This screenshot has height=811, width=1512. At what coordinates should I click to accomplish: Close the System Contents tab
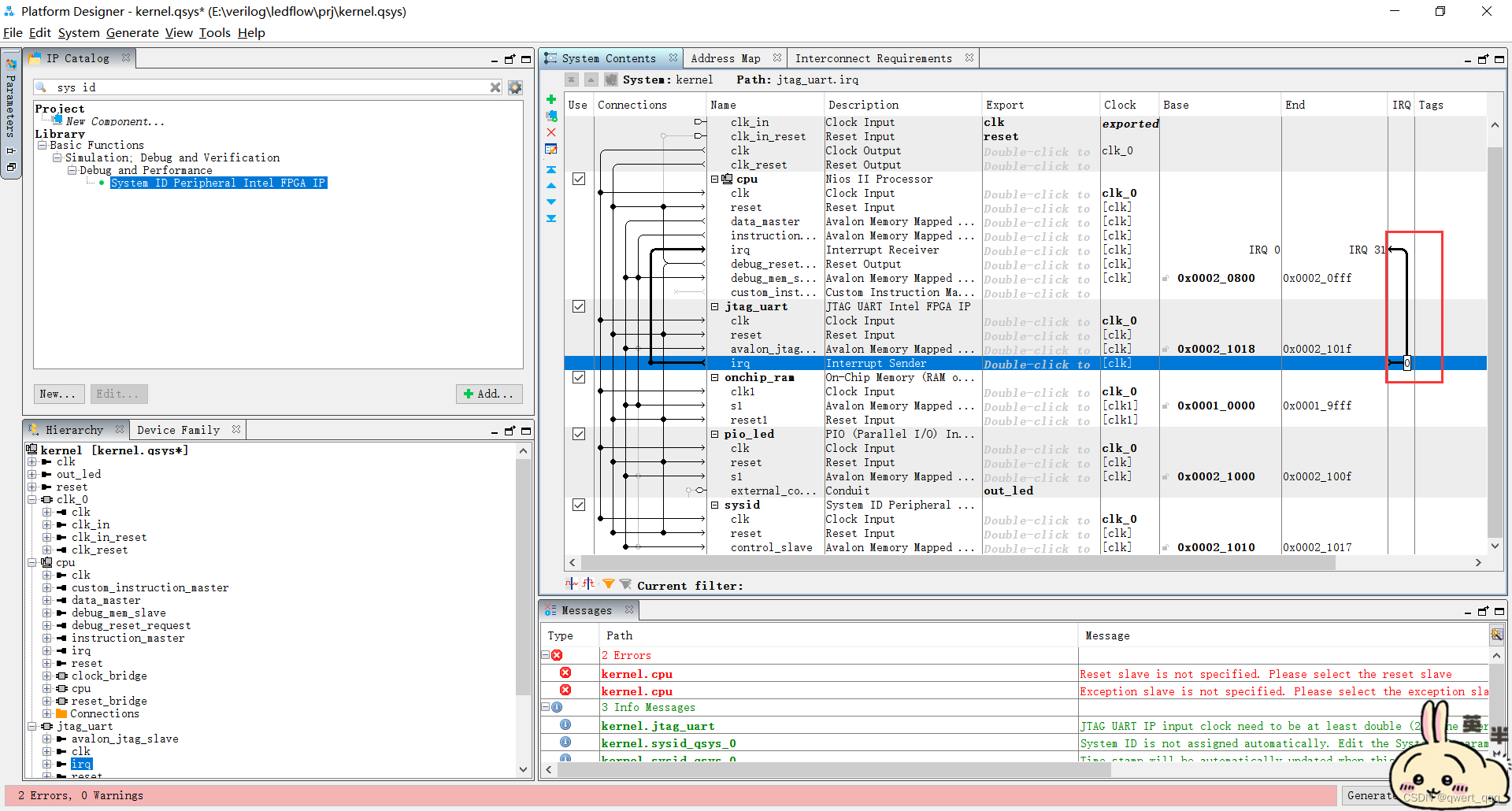[673, 57]
